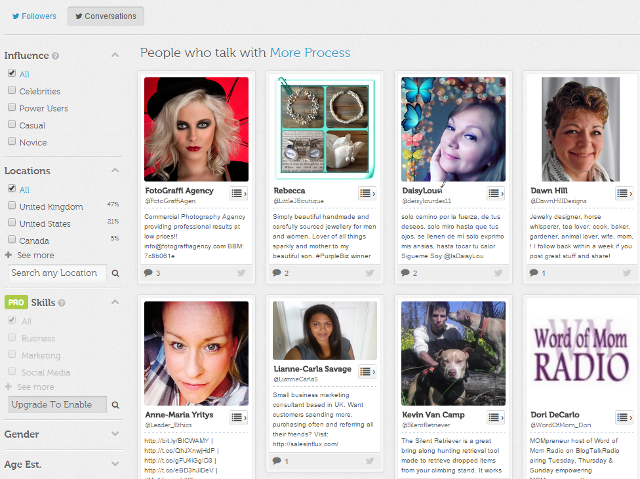
Task: Click the Upgrade To Enable button
Action: (56, 405)
